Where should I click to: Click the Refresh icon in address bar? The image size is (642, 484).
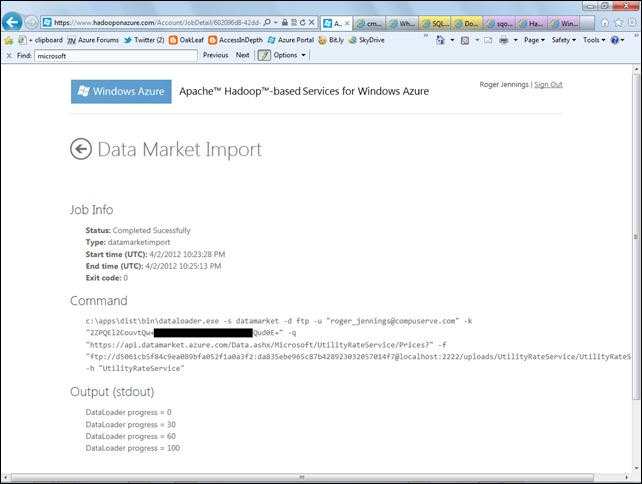(x=303, y=23)
